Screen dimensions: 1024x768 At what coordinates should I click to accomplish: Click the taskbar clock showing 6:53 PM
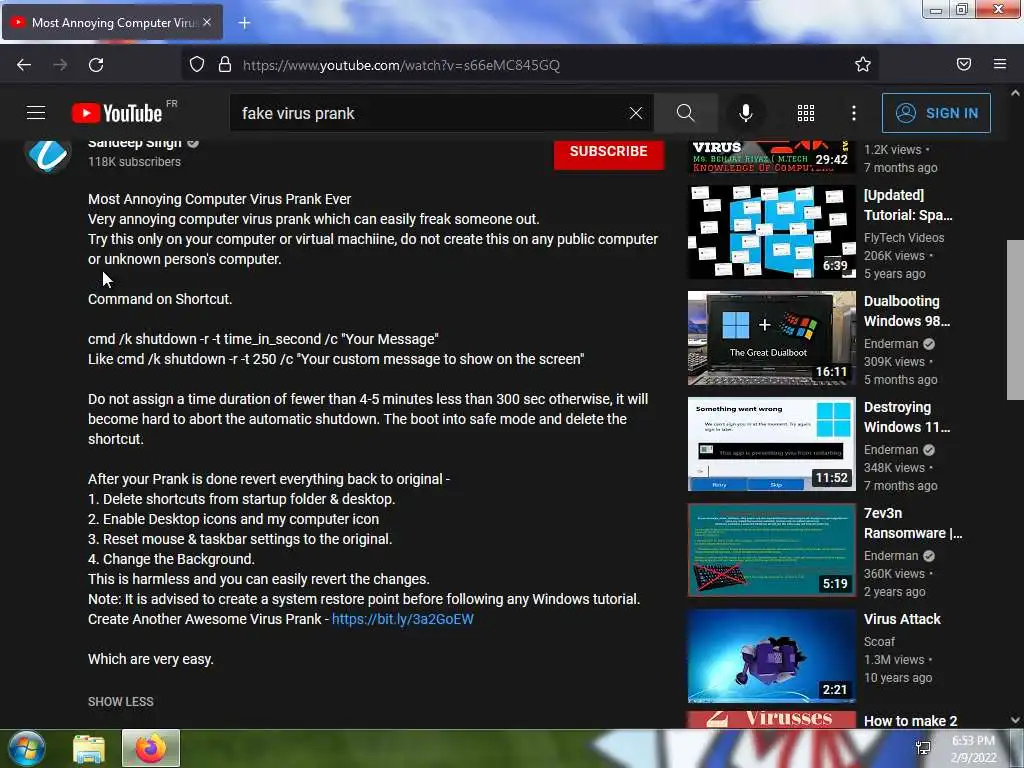coord(973,749)
